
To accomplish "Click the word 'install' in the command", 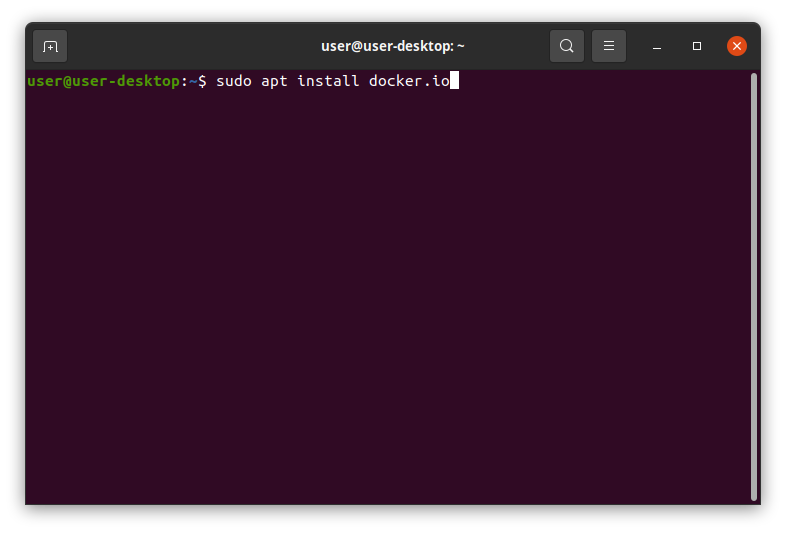I will click(x=328, y=81).
